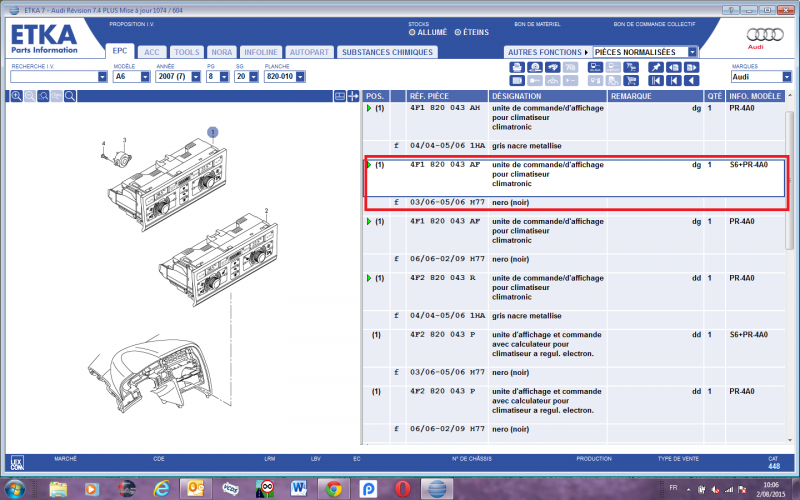This screenshot has height=500, width=800.
Task: Switch to the EPC tab
Action: click(120, 51)
